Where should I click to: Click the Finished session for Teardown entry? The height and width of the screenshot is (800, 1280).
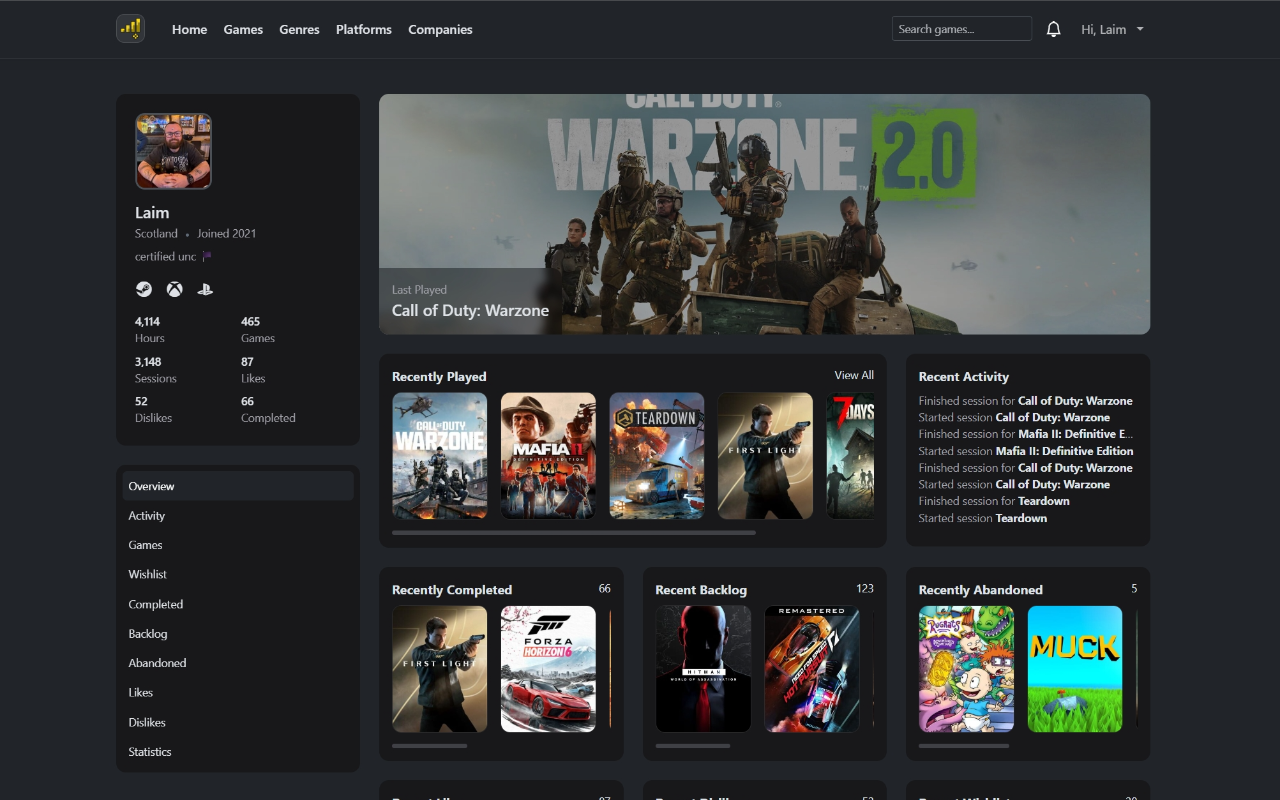click(994, 501)
